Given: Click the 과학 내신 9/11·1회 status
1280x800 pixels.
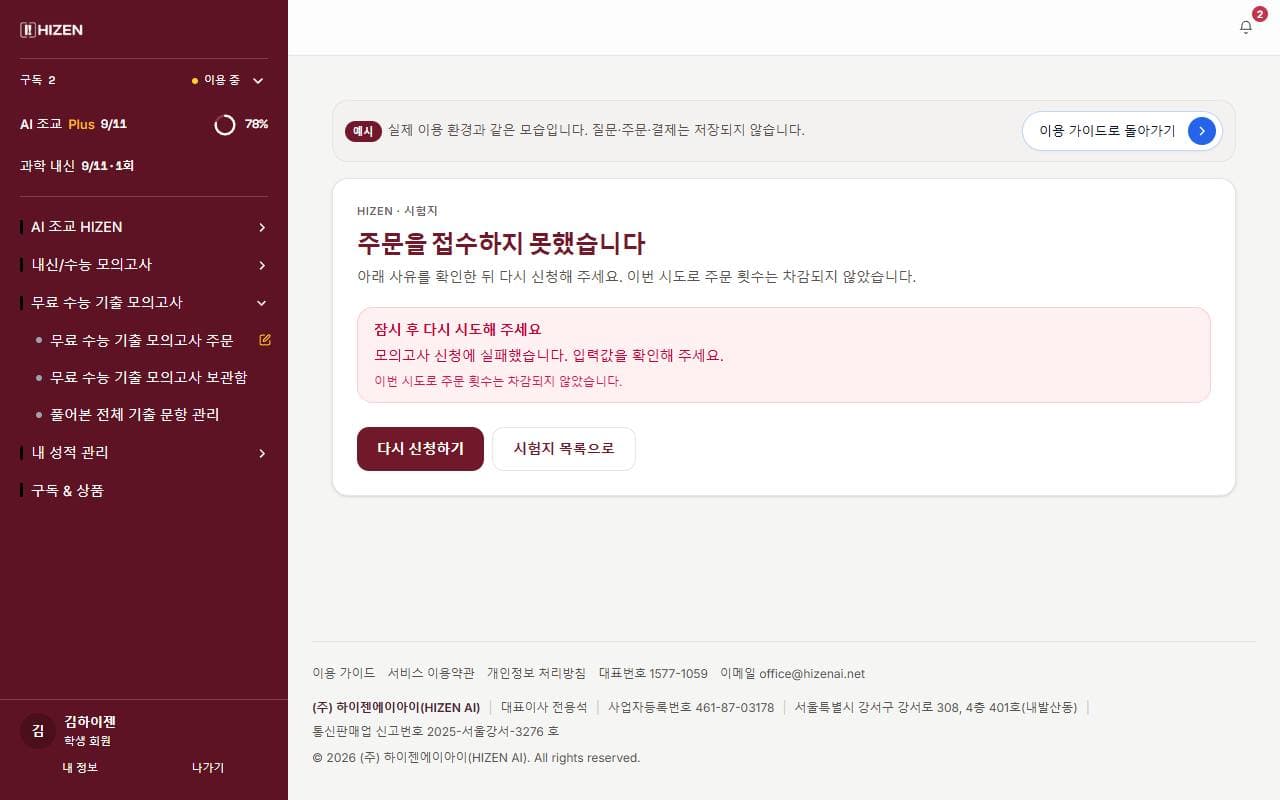Looking at the screenshot, I should pos(77,165).
